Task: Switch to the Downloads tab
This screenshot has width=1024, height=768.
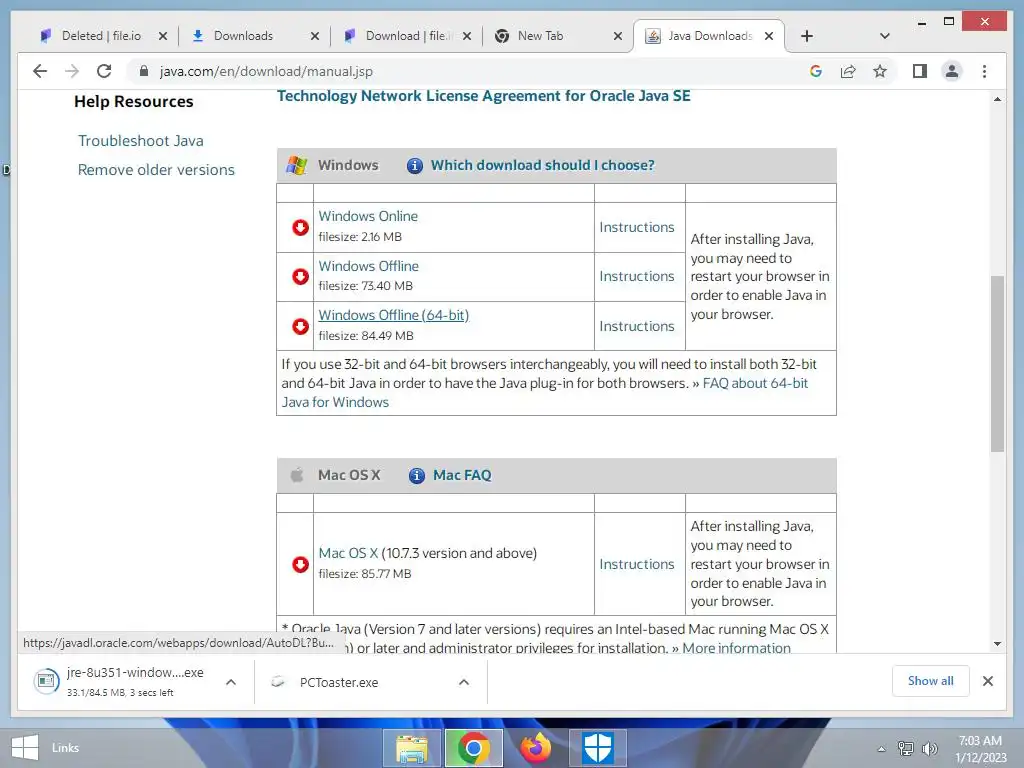Action: 243,36
